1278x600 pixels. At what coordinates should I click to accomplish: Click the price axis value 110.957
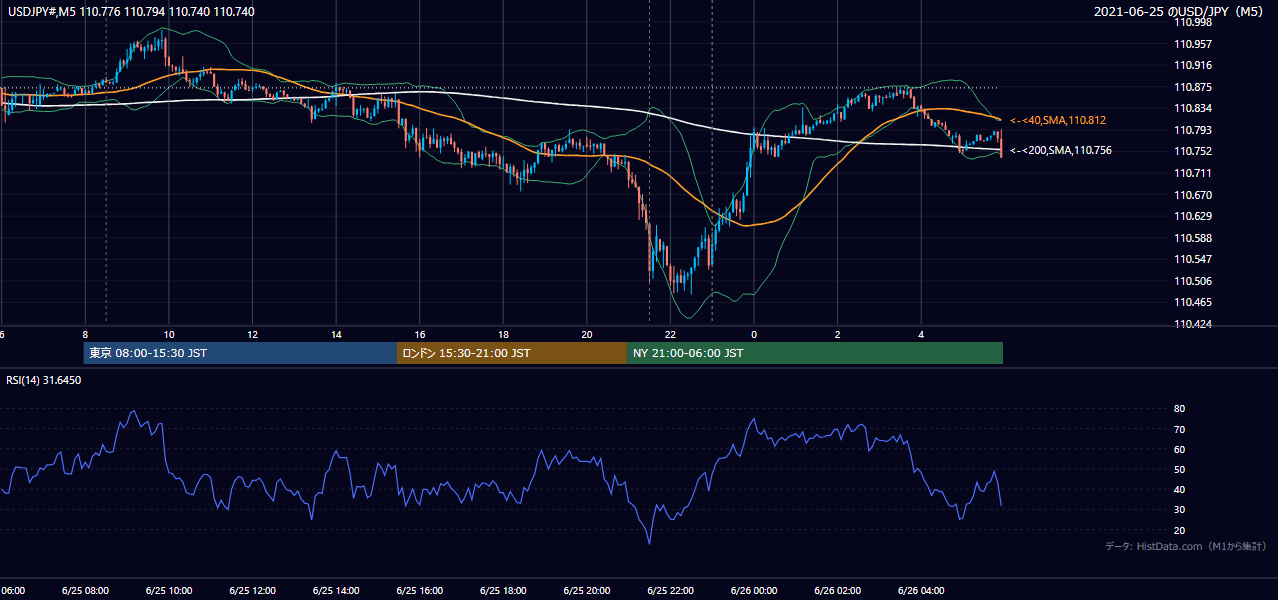click(1193, 44)
